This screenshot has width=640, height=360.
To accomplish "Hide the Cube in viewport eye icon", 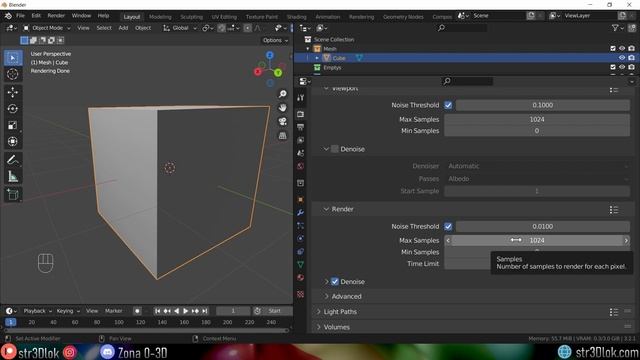I will click(x=622, y=58).
